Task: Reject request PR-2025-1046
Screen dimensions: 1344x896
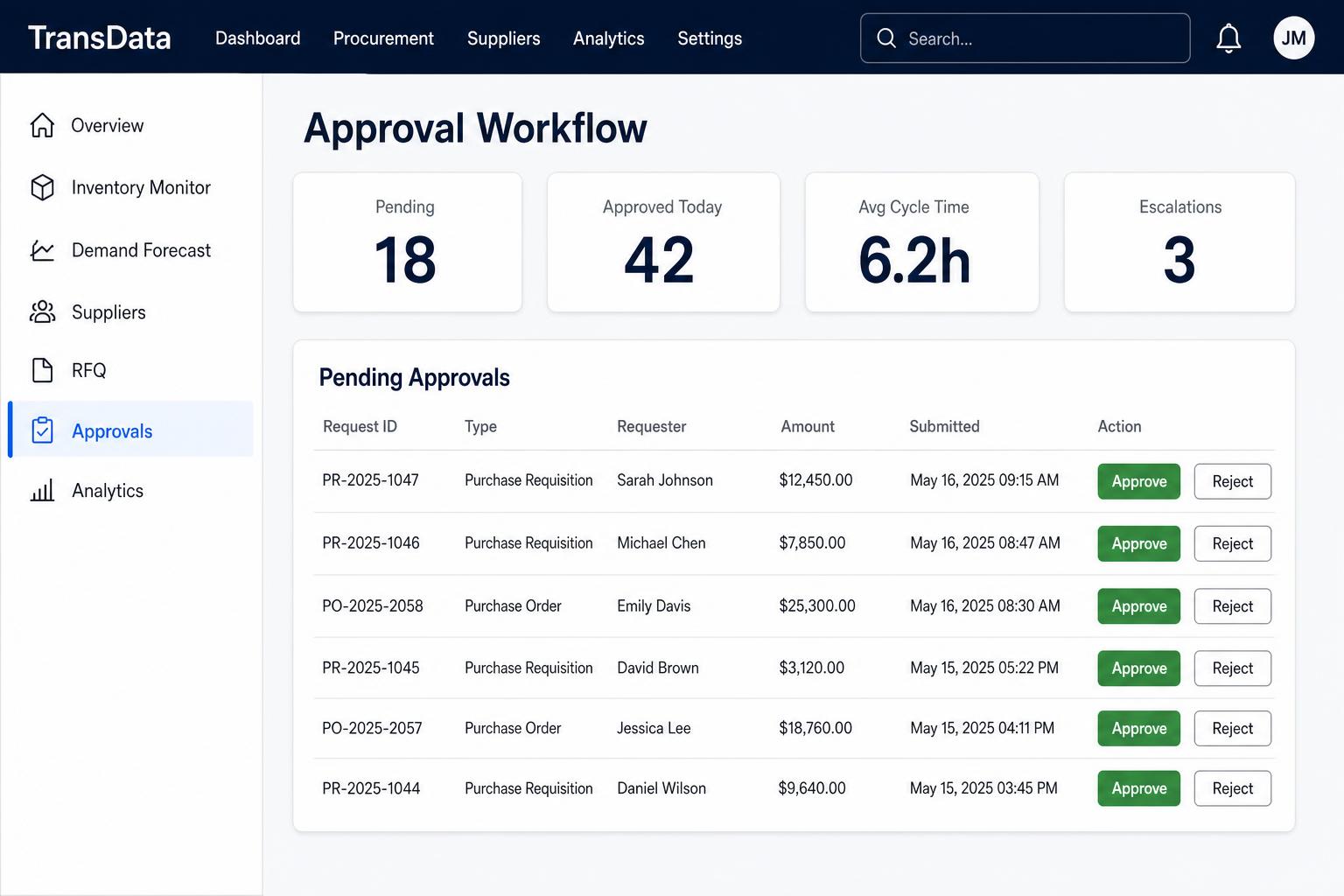Action: click(x=1232, y=543)
